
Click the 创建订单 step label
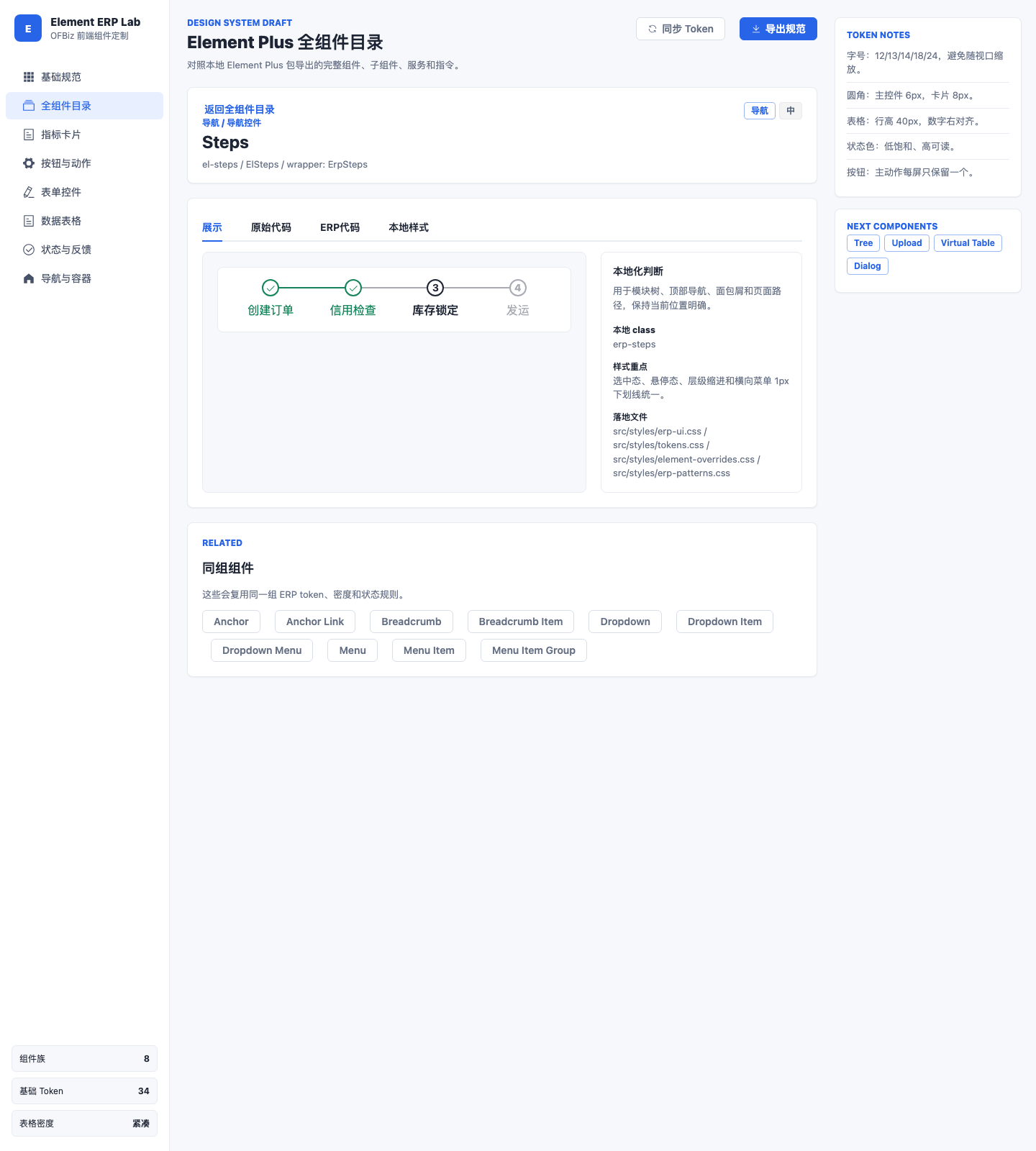tap(271, 310)
